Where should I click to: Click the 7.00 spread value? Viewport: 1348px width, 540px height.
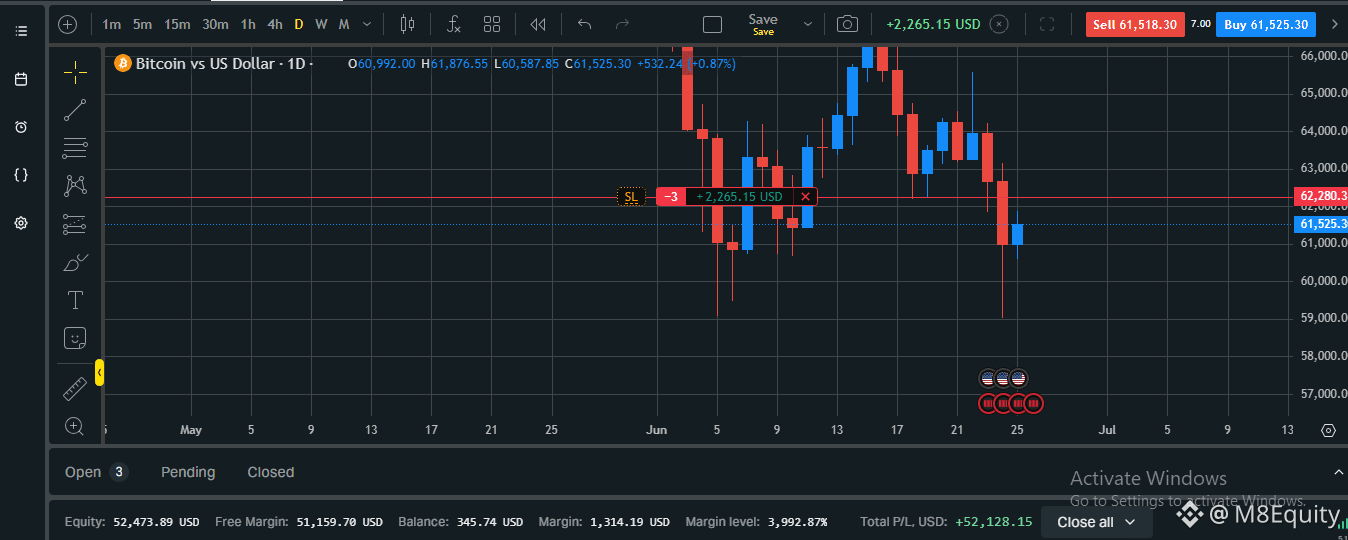click(1201, 24)
